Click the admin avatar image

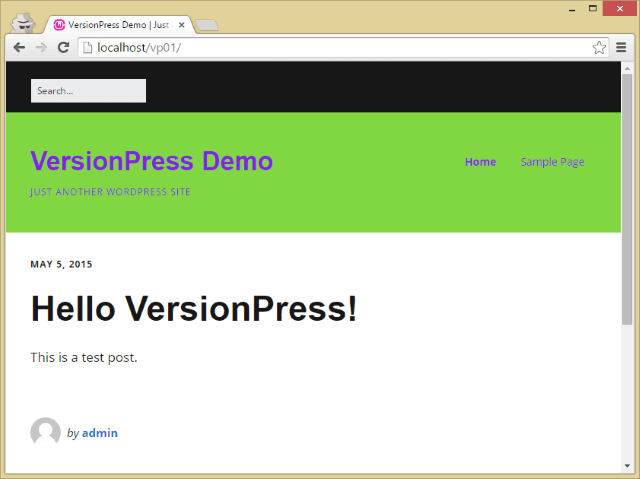45,432
